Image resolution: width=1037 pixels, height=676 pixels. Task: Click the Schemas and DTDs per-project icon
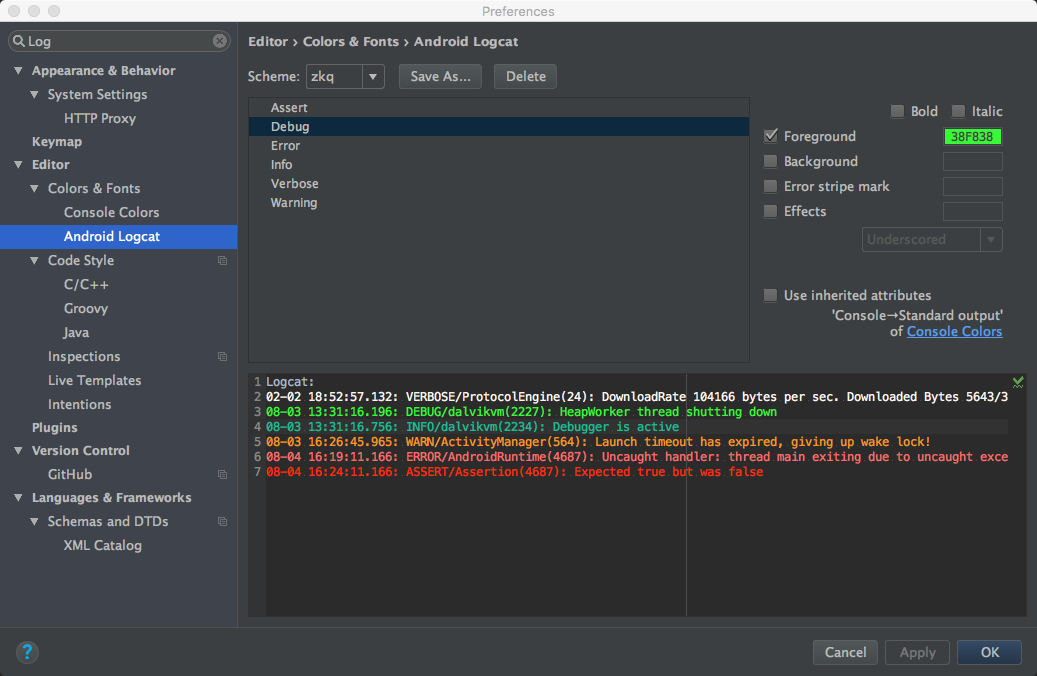222,522
